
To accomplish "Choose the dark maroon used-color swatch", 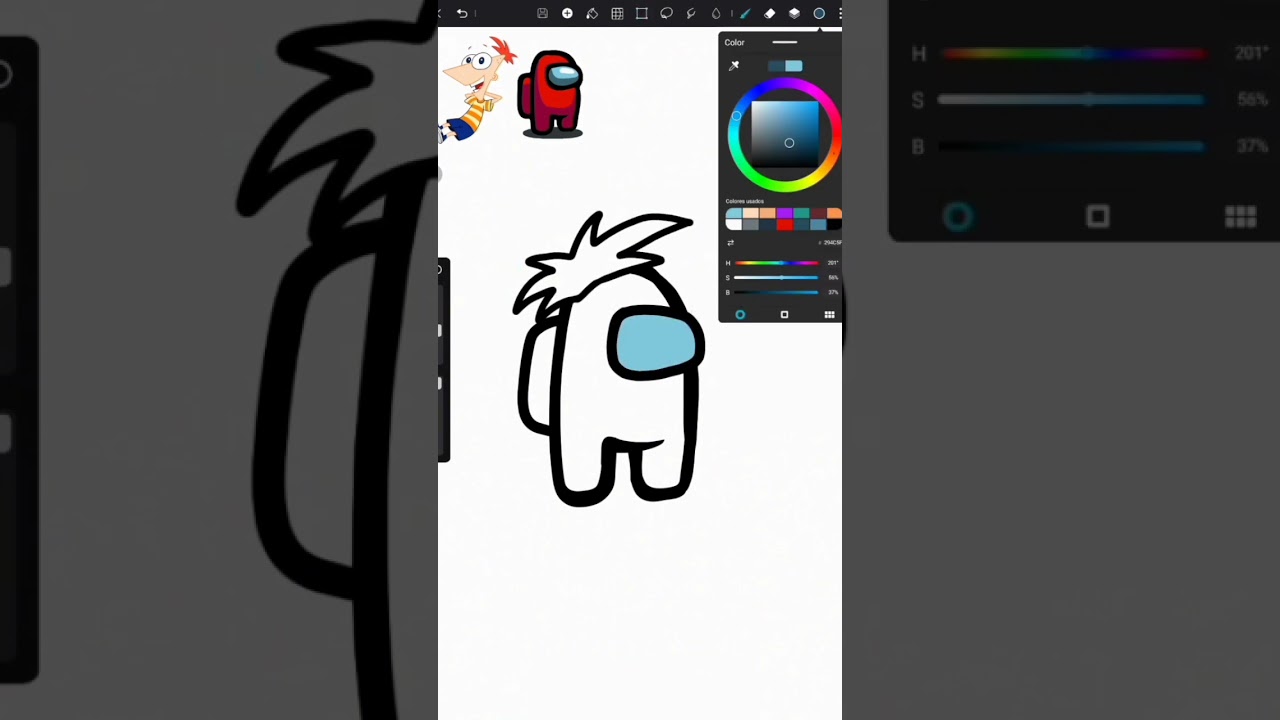I will [818, 213].
